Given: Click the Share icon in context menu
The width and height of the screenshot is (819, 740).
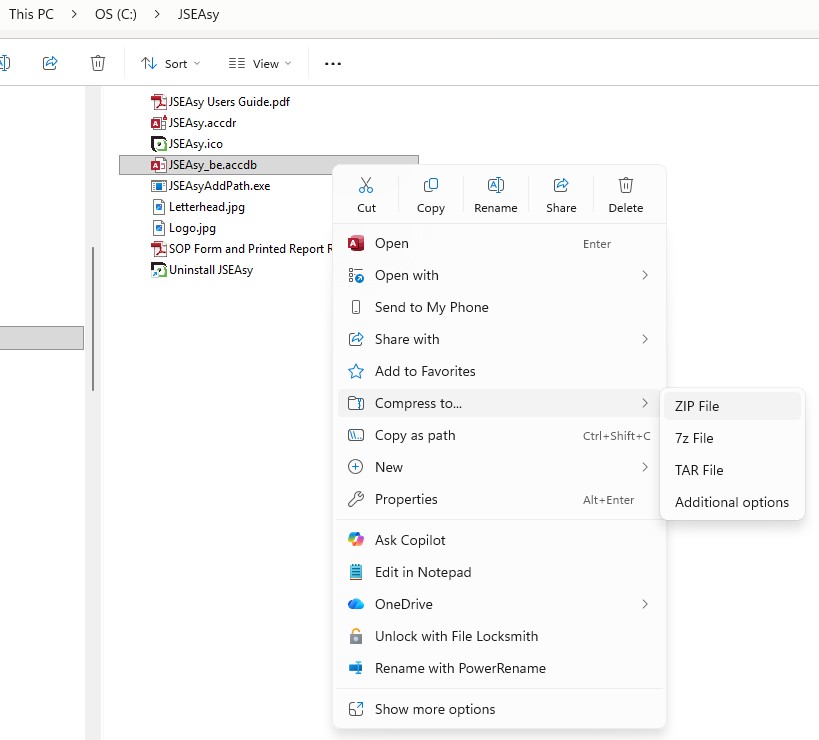Looking at the screenshot, I should [561, 185].
